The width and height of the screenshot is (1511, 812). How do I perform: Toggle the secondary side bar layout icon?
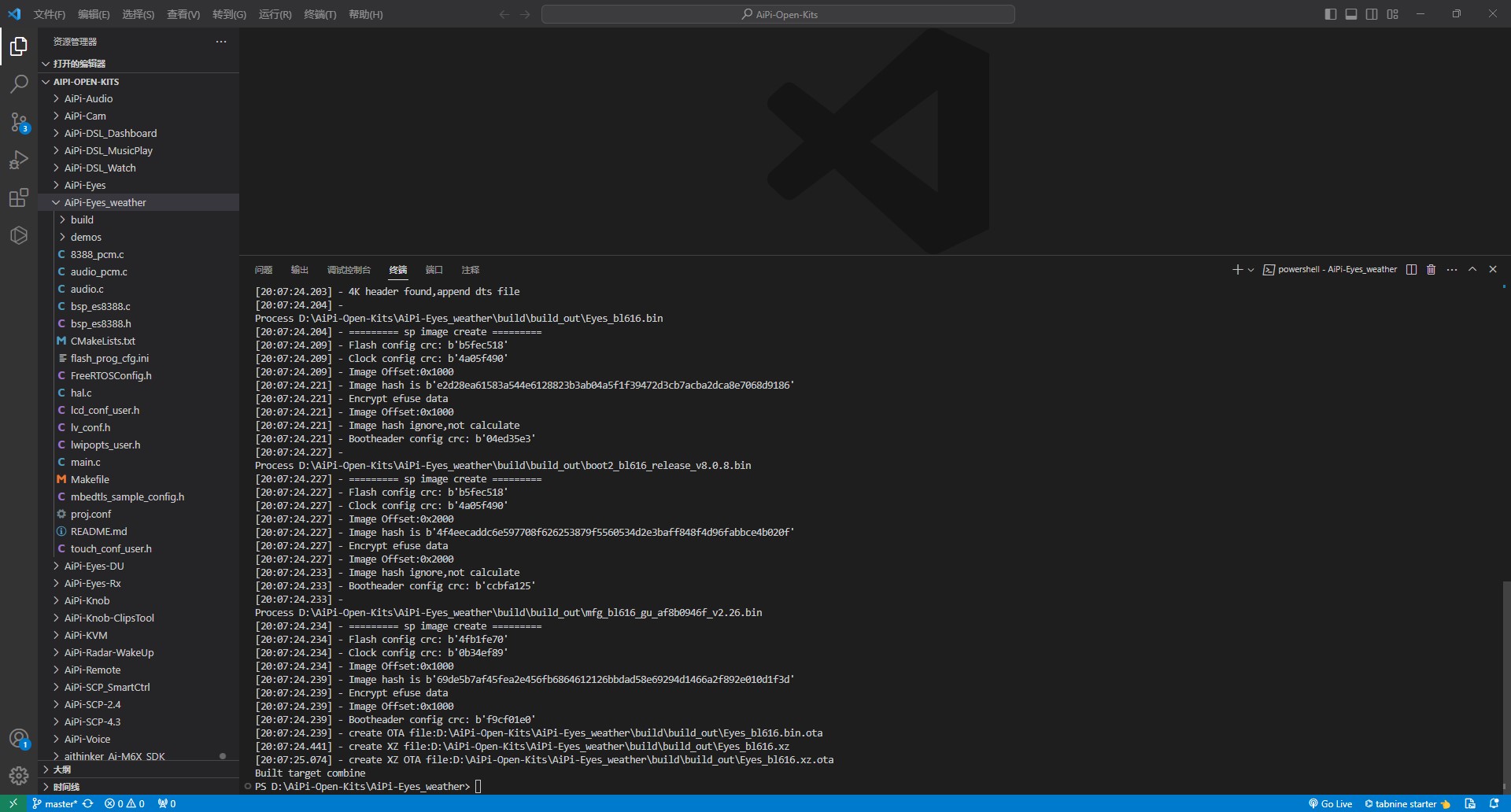click(x=1372, y=14)
